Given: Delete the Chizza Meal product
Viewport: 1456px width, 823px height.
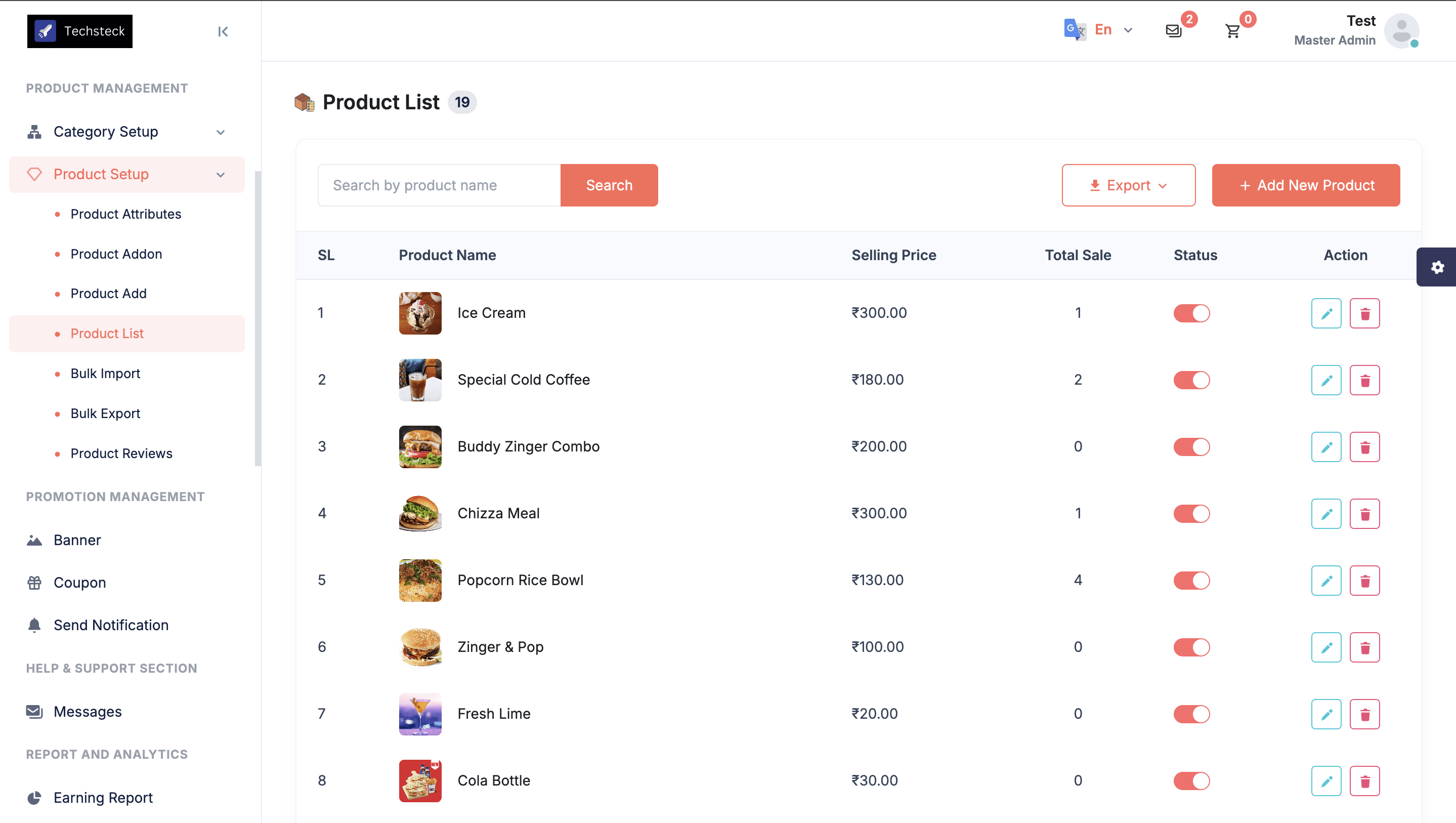Looking at the screenshot, I should 1364,514.
